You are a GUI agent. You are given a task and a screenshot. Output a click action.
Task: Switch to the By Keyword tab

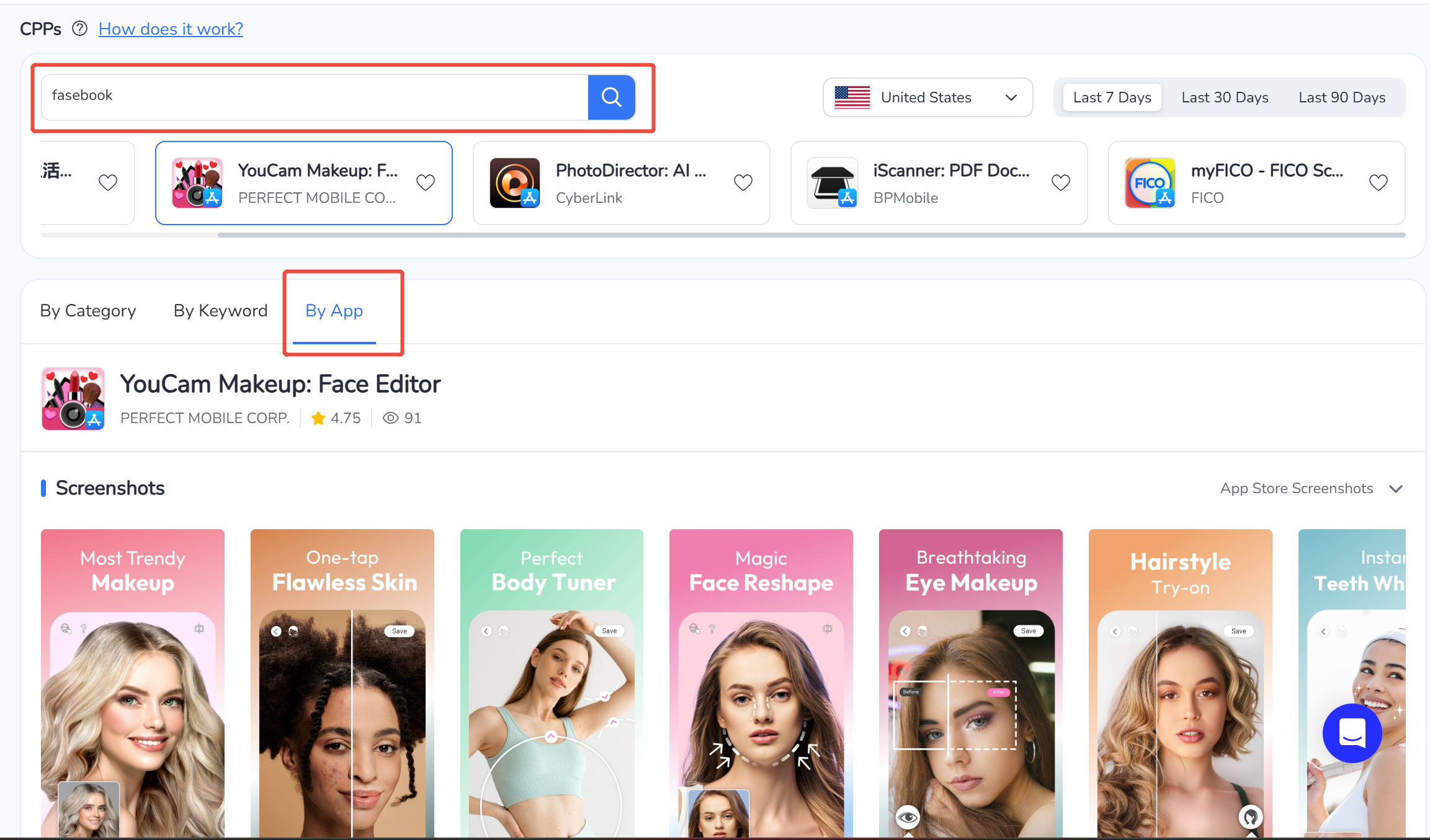[x=220, y=310]
